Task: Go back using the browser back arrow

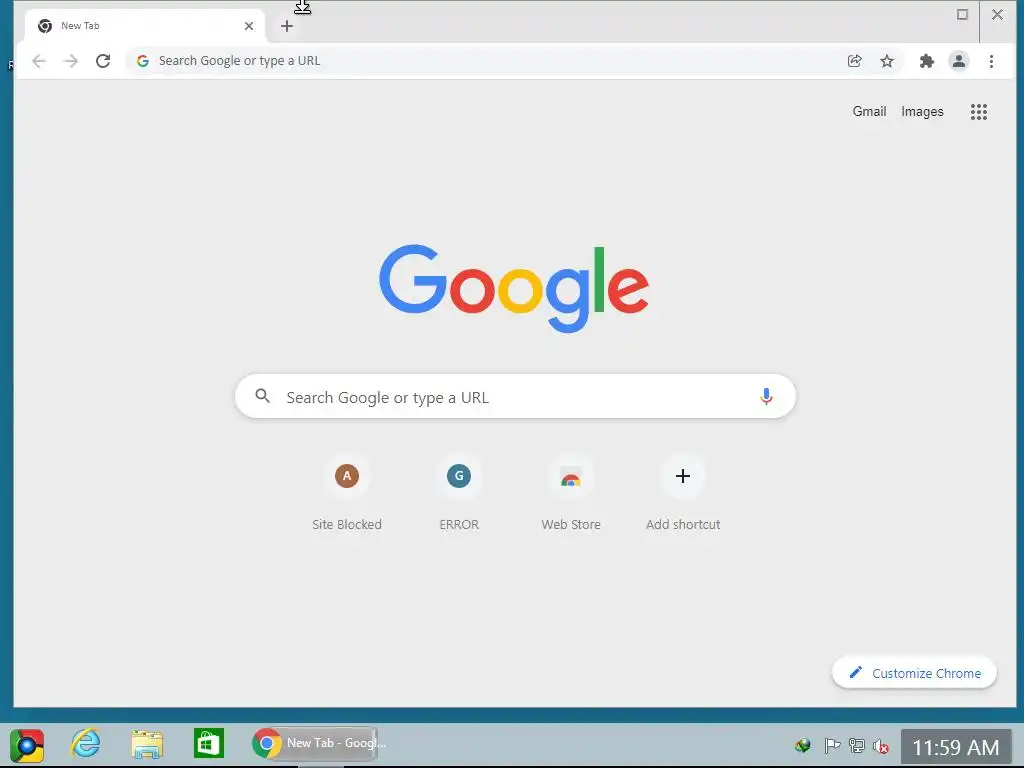Action: (39, 61)
